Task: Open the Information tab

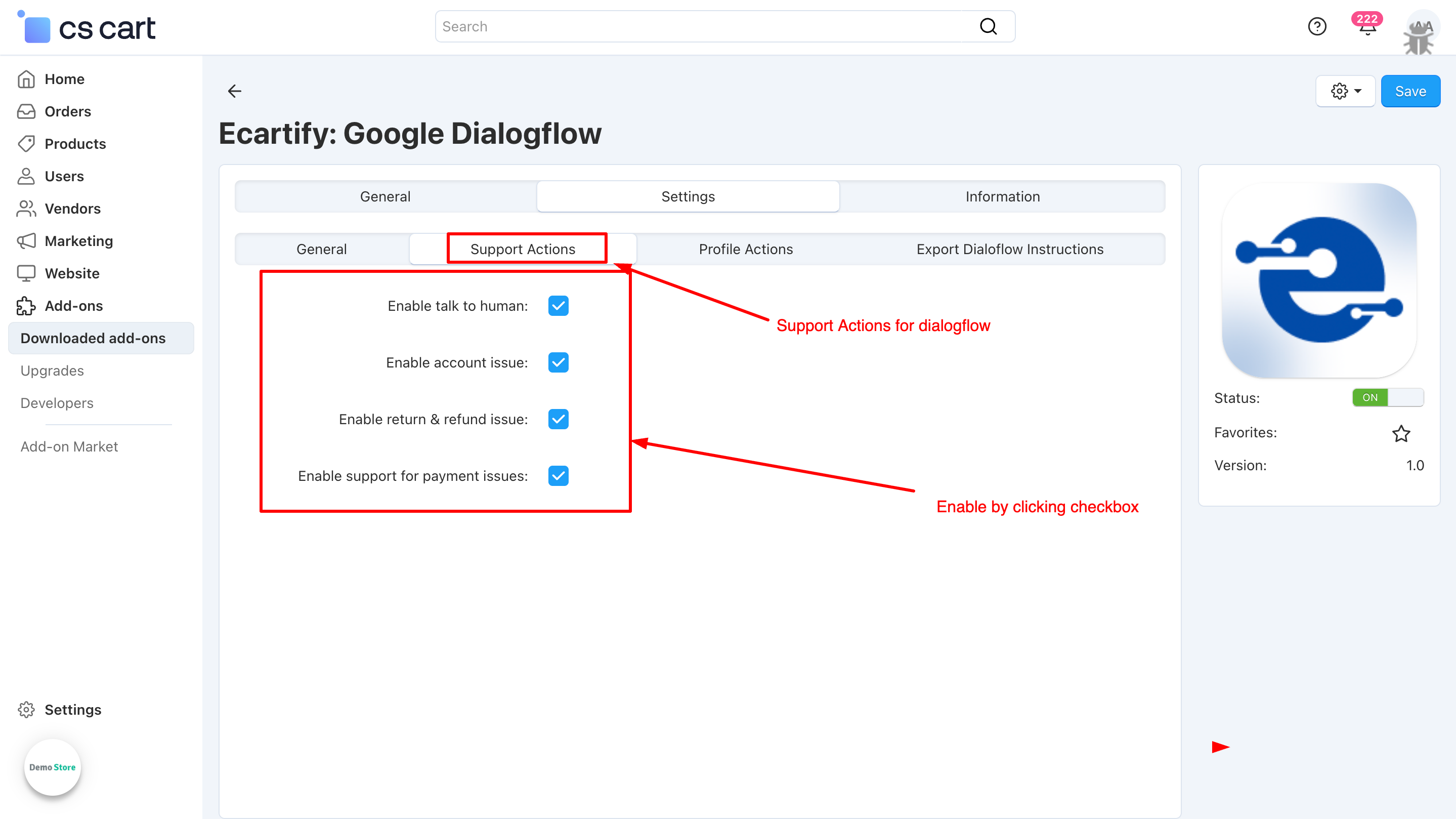Action: pos(1002,196)
